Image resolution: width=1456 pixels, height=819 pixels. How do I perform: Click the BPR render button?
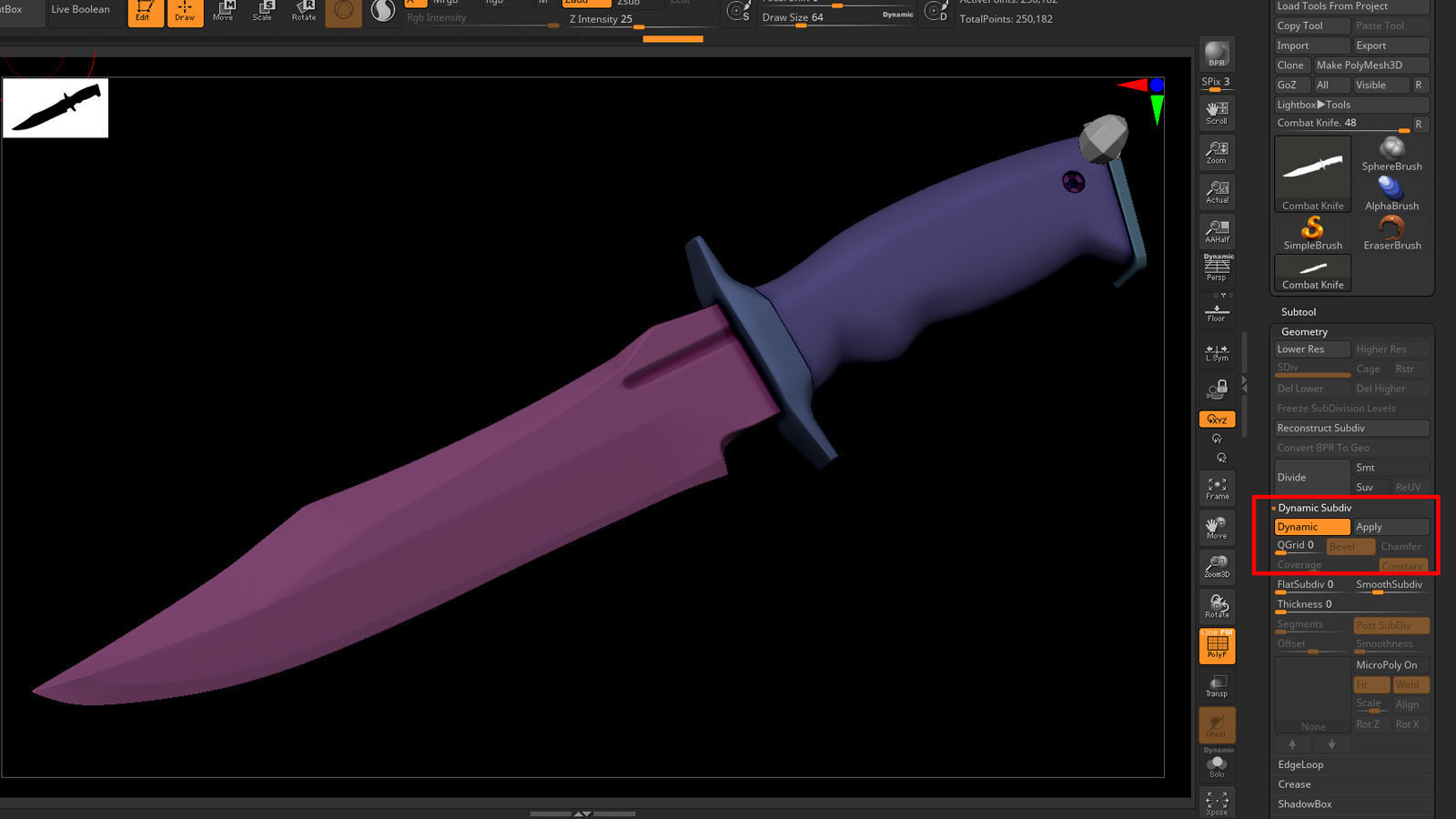click(x=1217, y=54)
